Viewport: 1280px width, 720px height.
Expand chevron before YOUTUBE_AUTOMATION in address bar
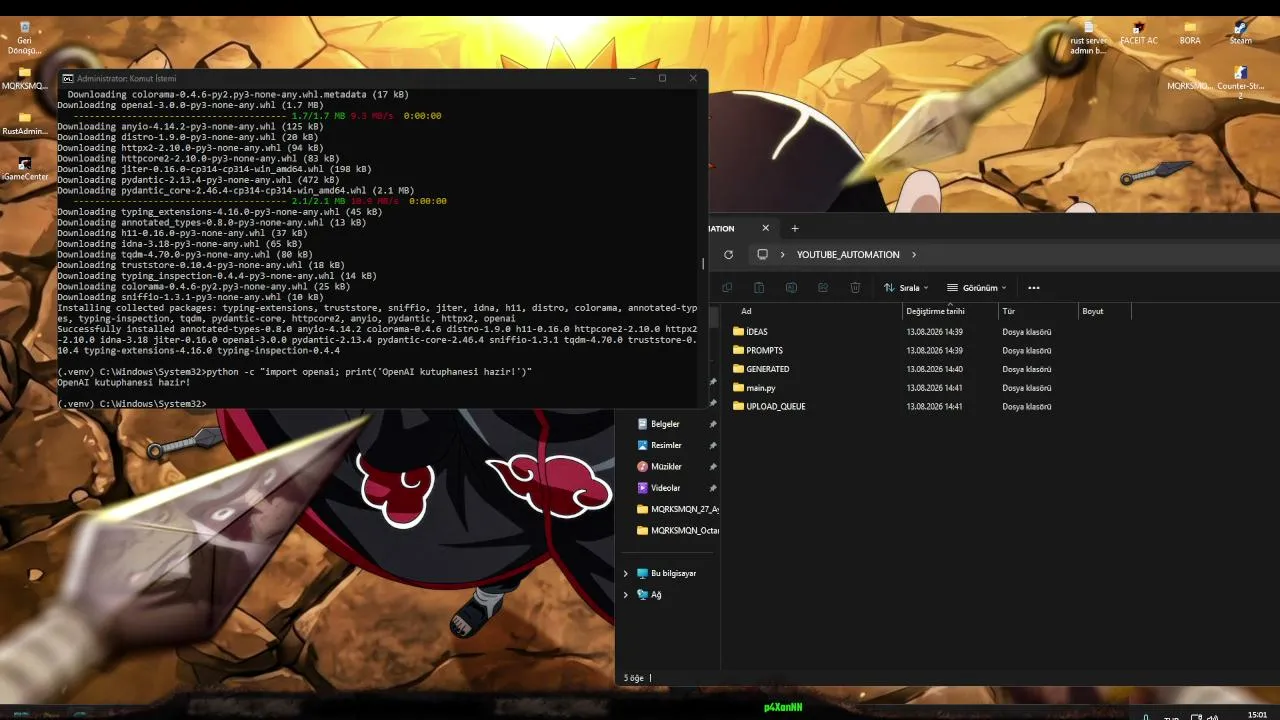[x=783, y=255]
